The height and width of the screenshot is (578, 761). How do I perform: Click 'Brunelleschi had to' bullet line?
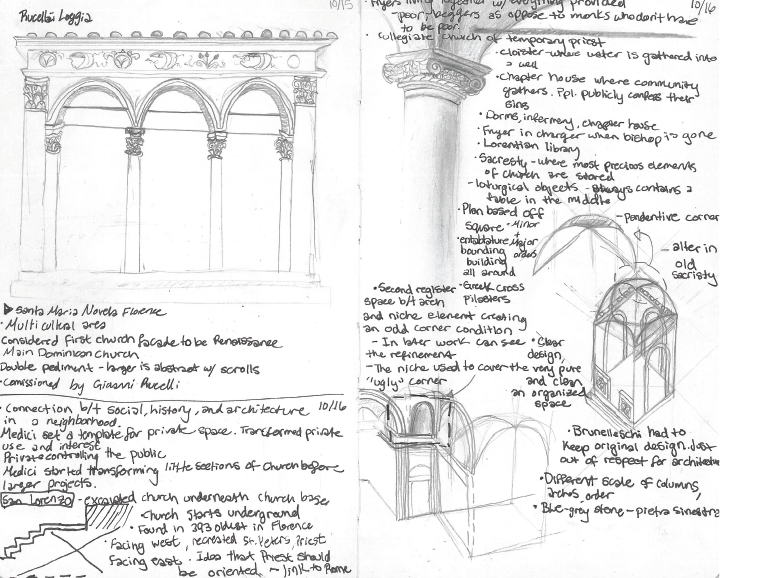point(626,432)
